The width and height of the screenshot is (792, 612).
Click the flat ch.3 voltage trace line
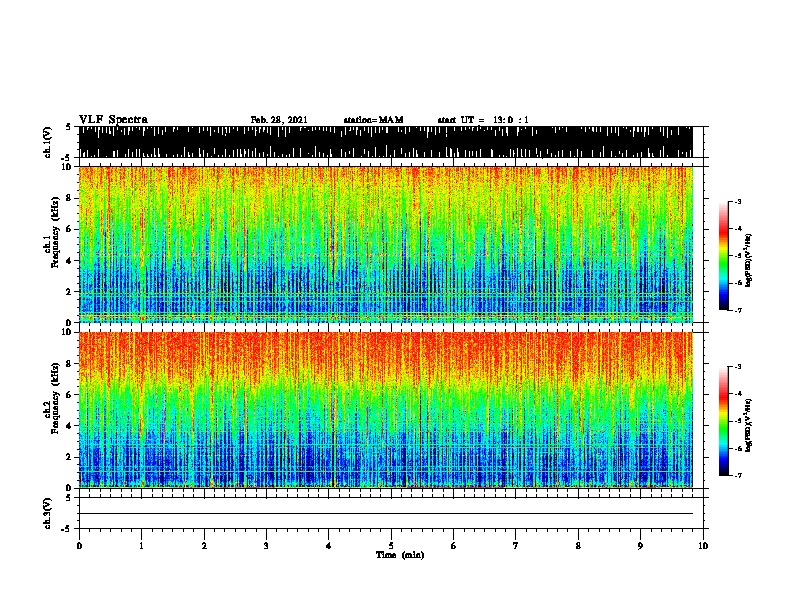tap(386, 514)
